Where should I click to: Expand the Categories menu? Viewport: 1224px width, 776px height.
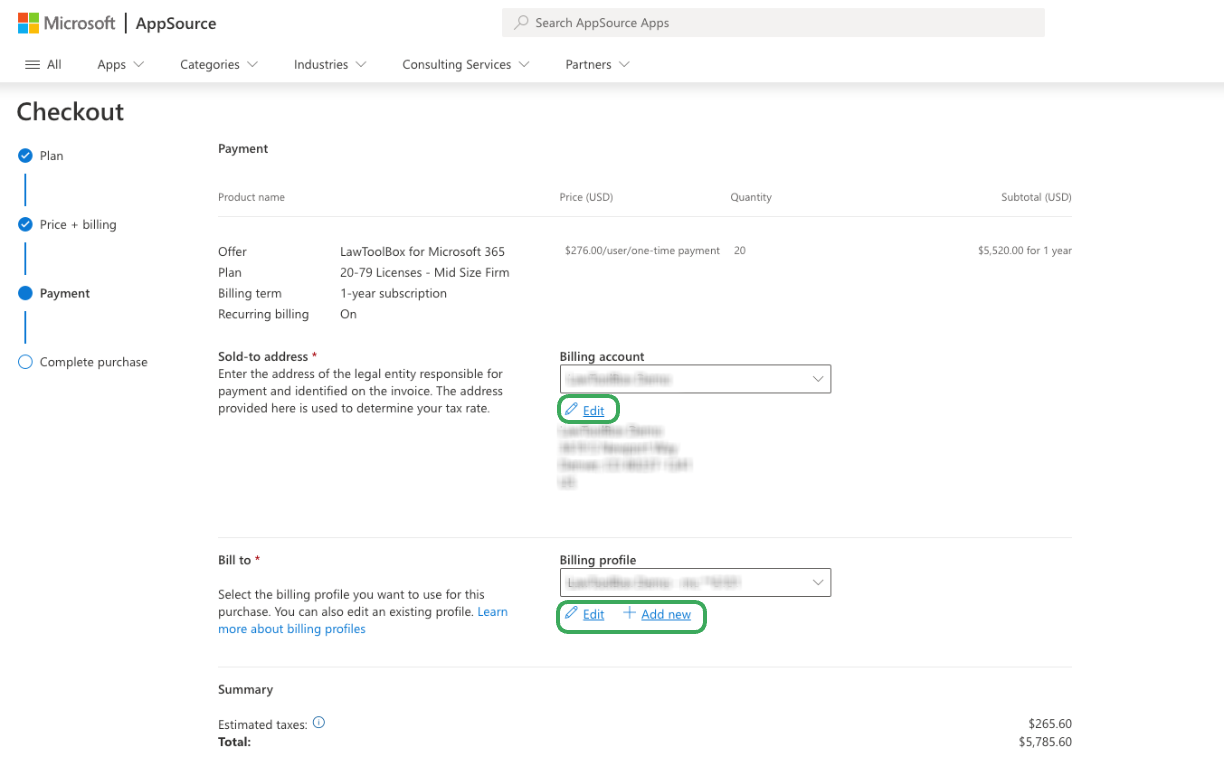pyautogui.click(x=218, y=64)
